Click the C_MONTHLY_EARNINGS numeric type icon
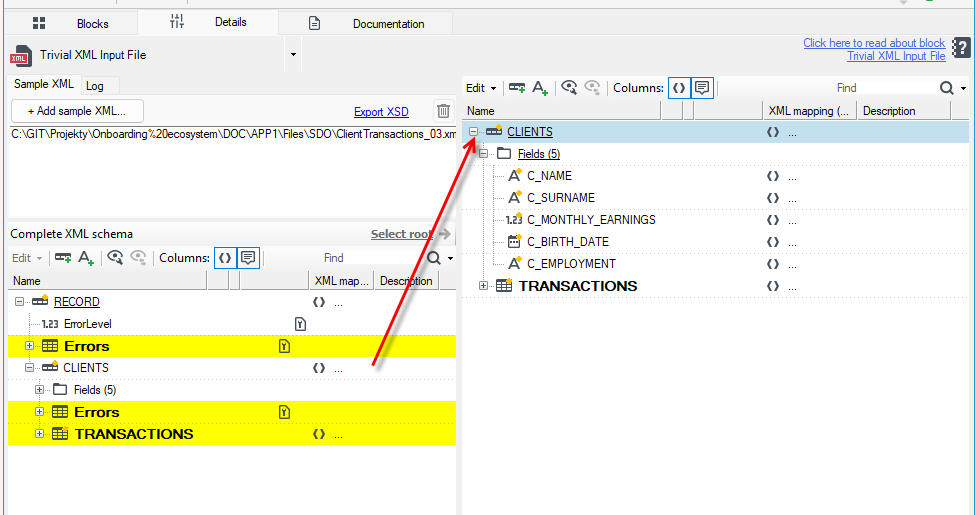975x515 pixels. coord(514,220)
